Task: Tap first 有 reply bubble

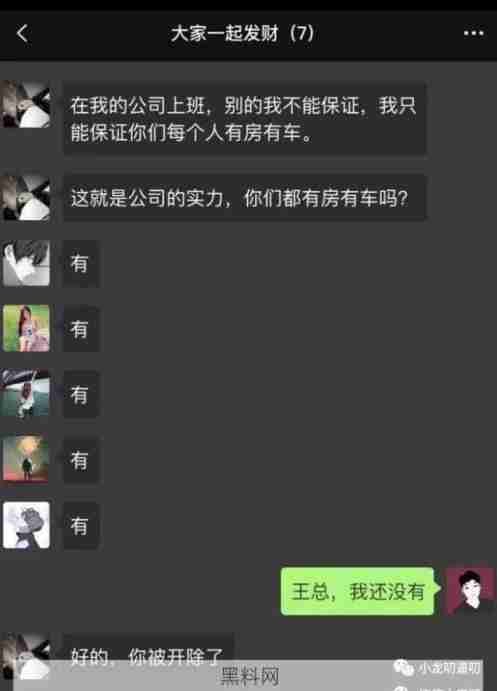Action: 81,264
